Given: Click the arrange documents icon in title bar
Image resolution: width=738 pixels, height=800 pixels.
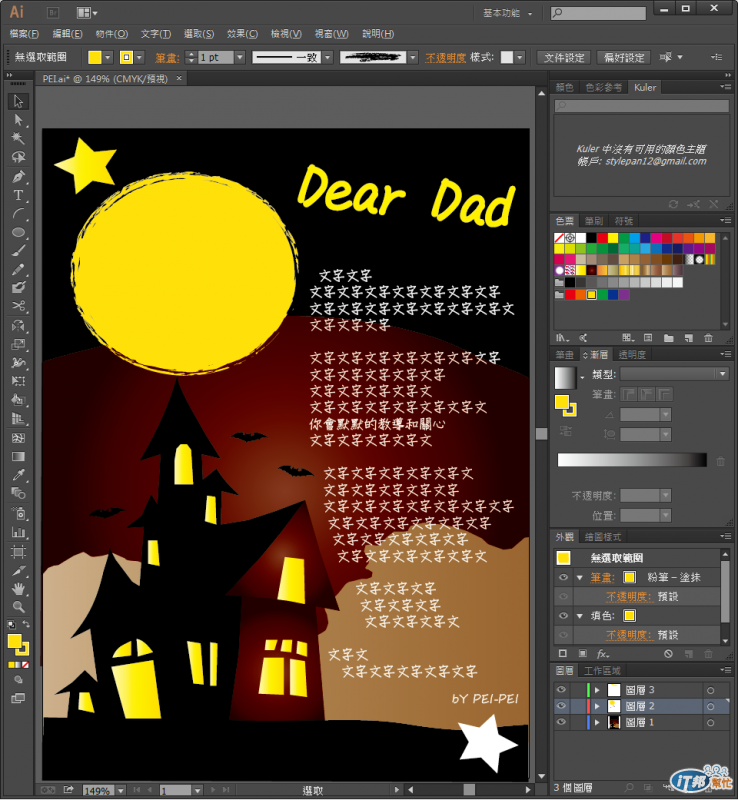Looking at the screenshot, I should tap(86, 13).
